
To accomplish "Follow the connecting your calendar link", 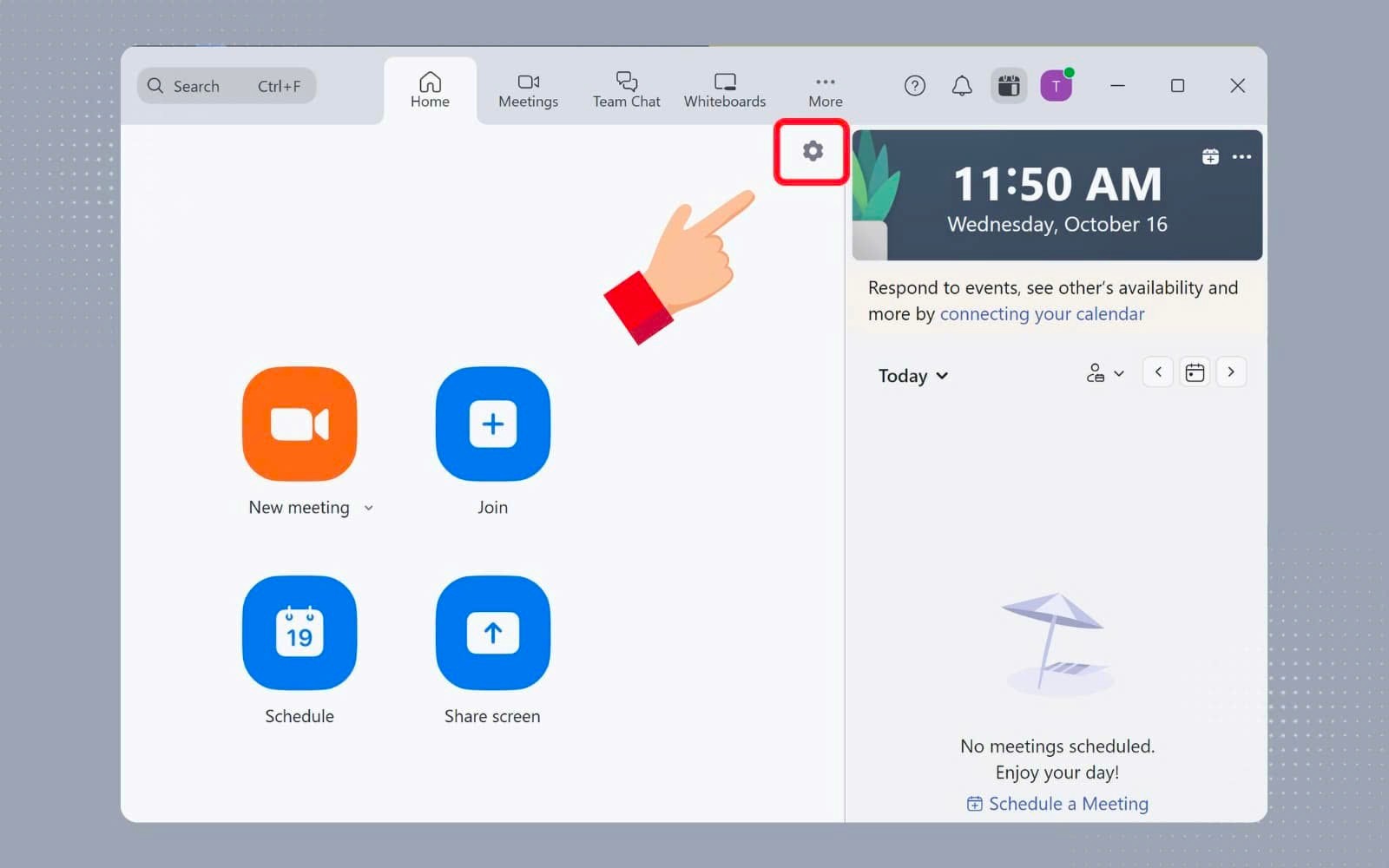I will [x=1042, y=314].
